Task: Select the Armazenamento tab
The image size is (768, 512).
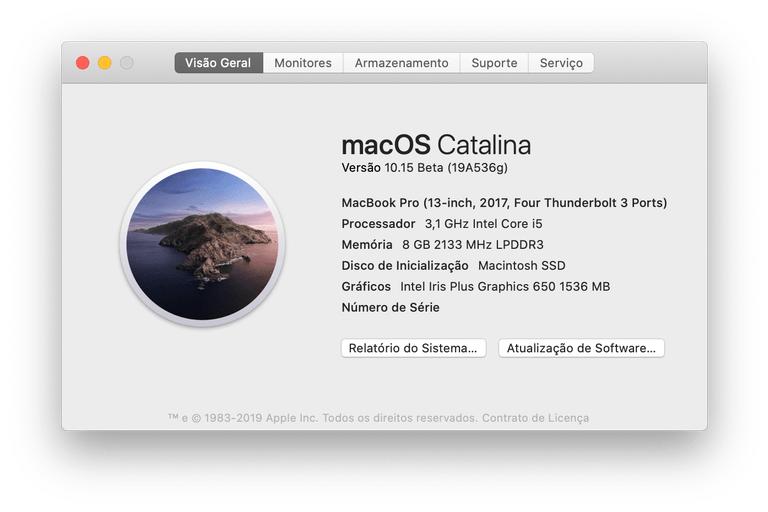Action: 401,63
